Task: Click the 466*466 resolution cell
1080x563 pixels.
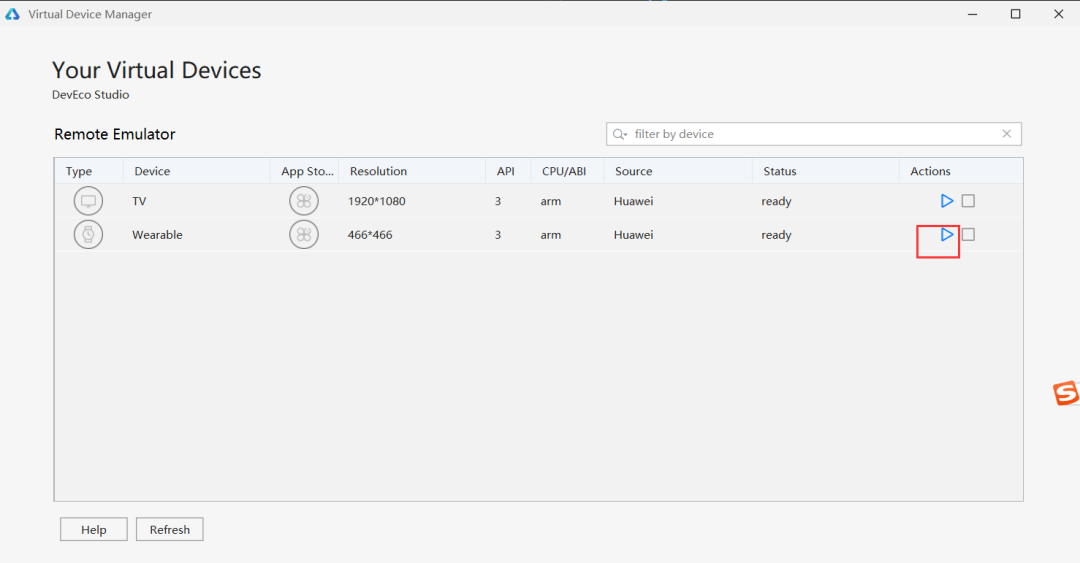Action: tap(370, 234)
